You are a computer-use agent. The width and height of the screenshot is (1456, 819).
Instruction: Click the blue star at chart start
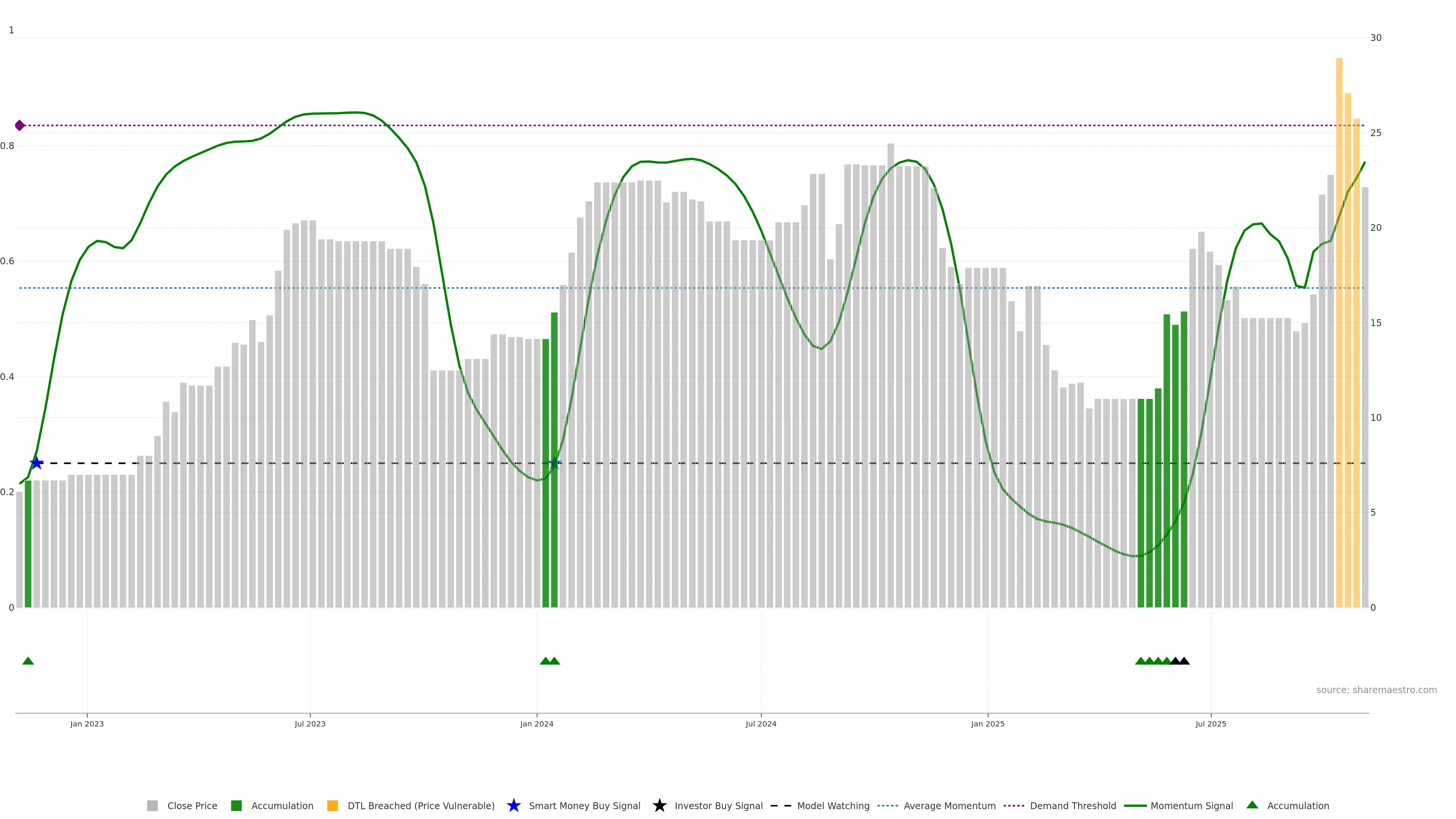coord(37,463)
